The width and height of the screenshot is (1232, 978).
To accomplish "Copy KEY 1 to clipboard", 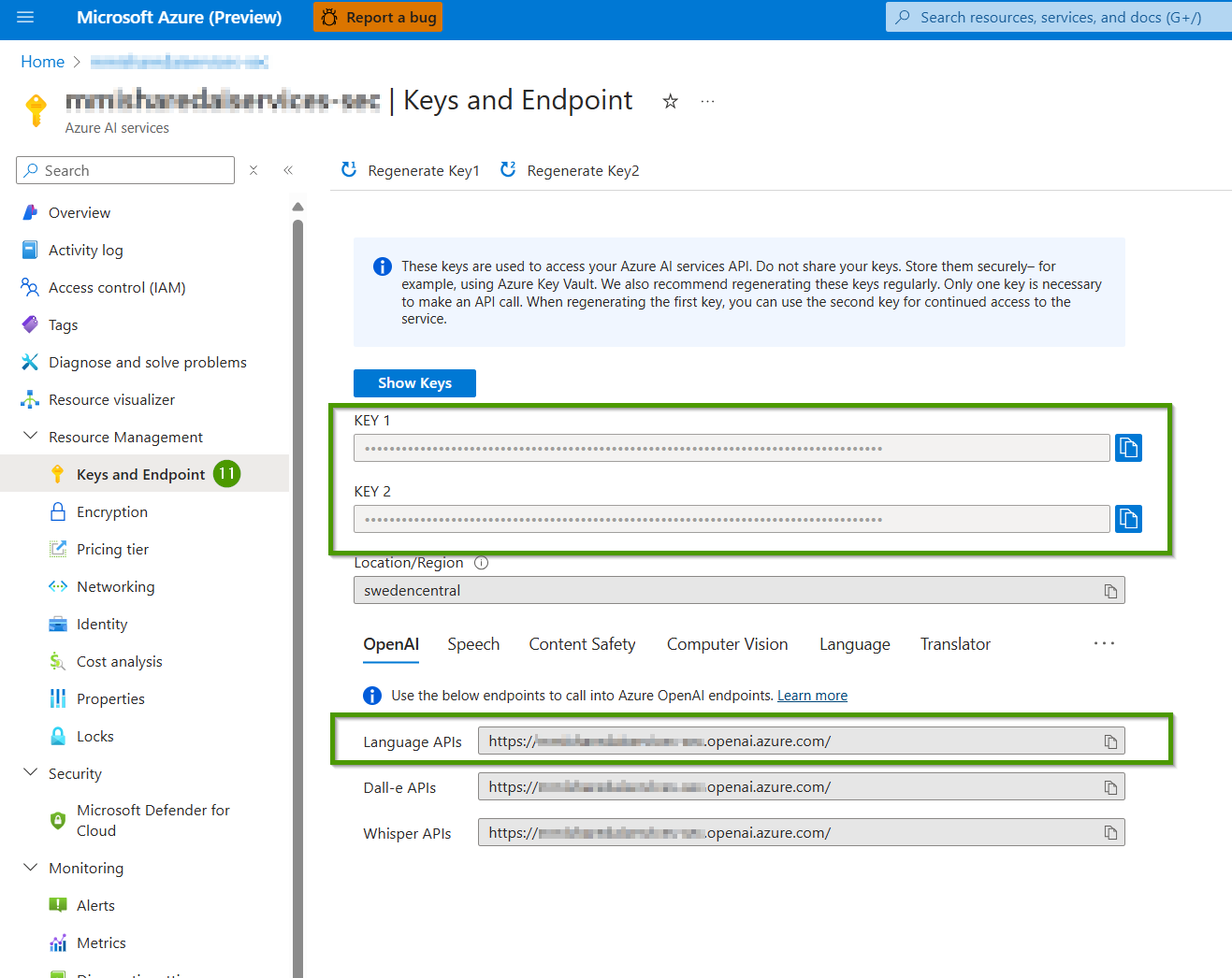I will coord(1128,448).
